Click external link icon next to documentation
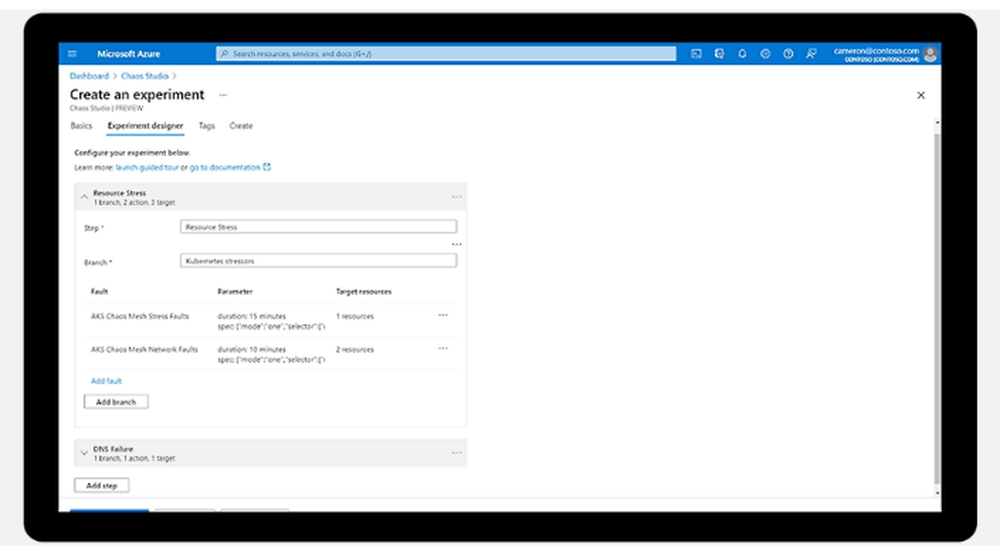This screenshot has width=1000, height=558. click(x=267, y=167)
